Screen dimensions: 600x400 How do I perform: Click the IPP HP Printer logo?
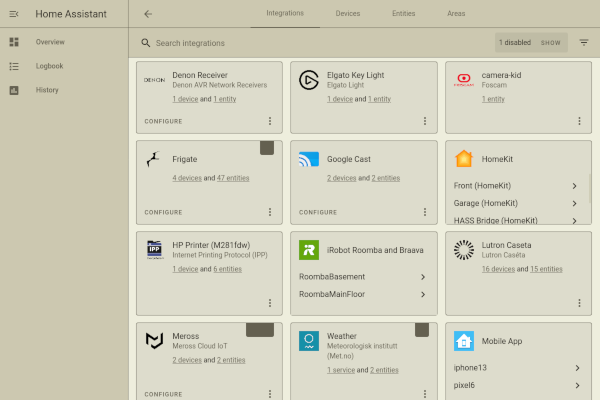pyautogui.click(x=155, y=250)
